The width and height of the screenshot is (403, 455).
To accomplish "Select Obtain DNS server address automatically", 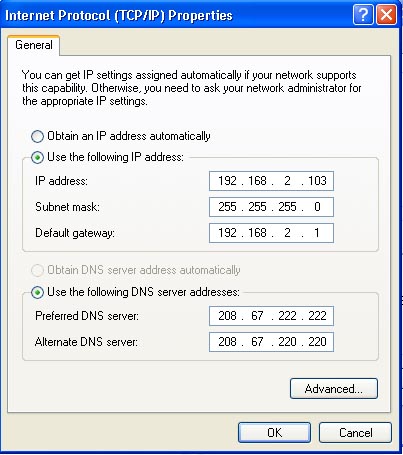I will pos(37,270).
